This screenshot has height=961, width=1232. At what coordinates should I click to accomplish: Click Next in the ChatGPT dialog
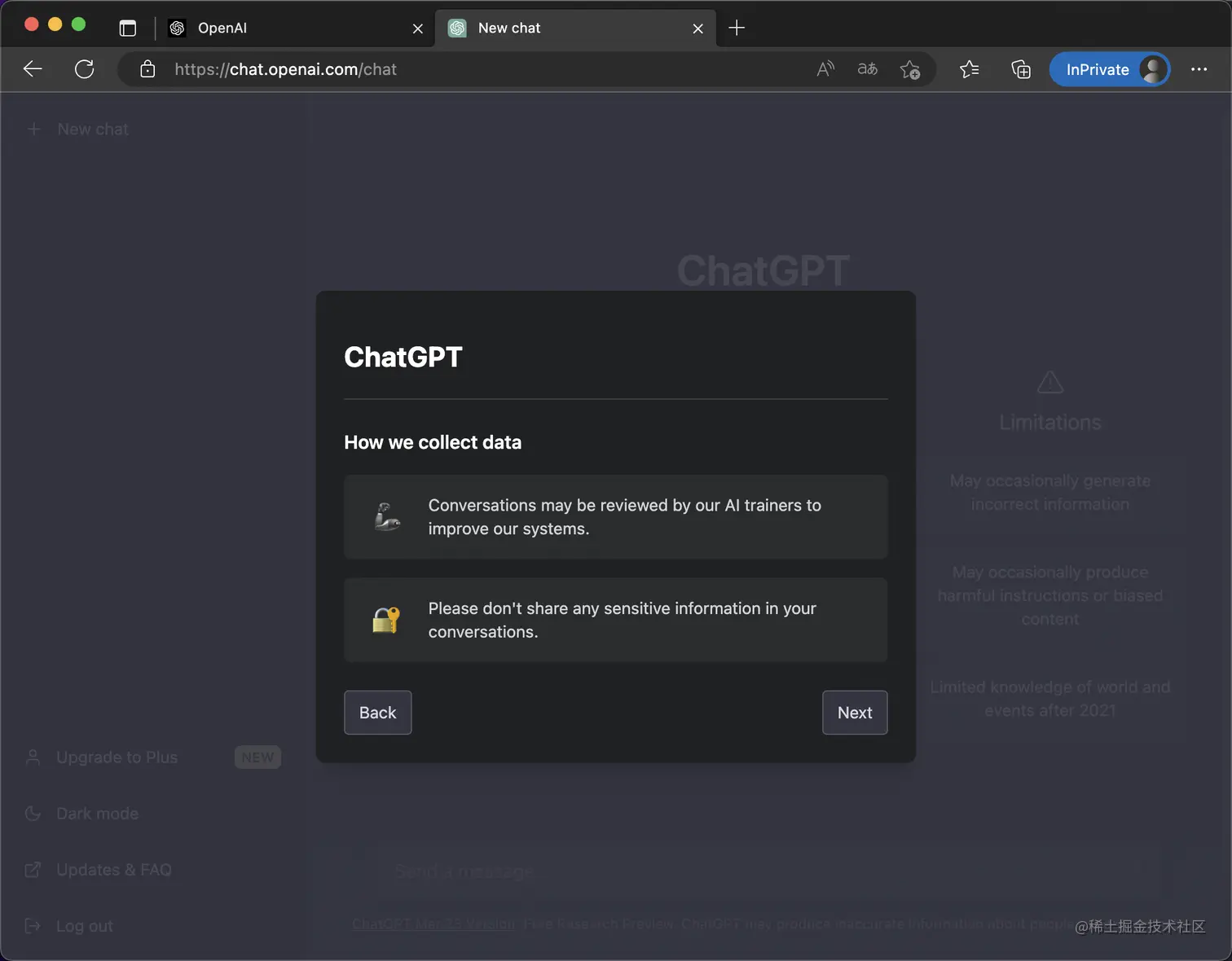(855, 713)
